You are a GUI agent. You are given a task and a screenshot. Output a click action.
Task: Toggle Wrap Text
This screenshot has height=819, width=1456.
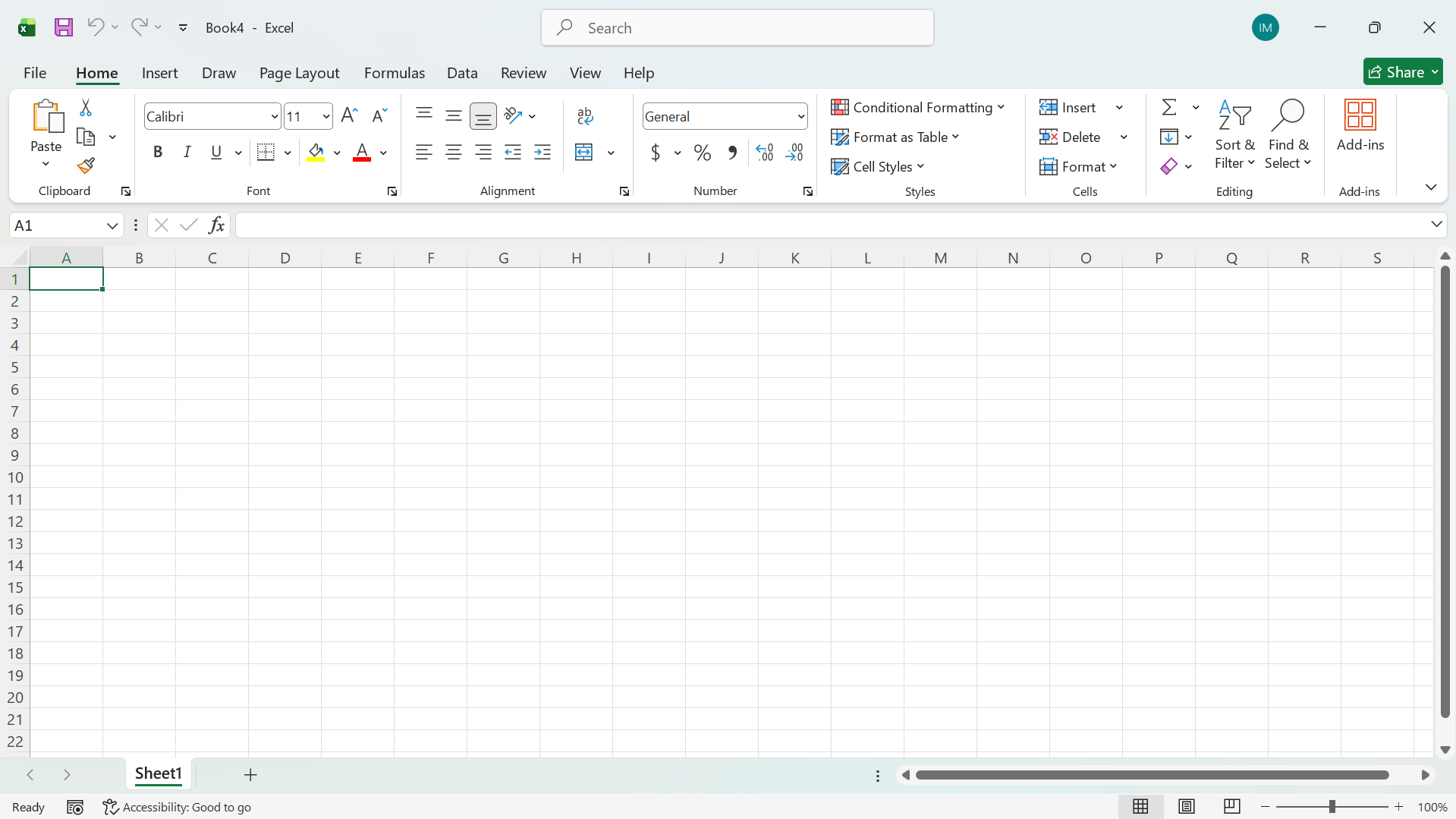[585, 115]
